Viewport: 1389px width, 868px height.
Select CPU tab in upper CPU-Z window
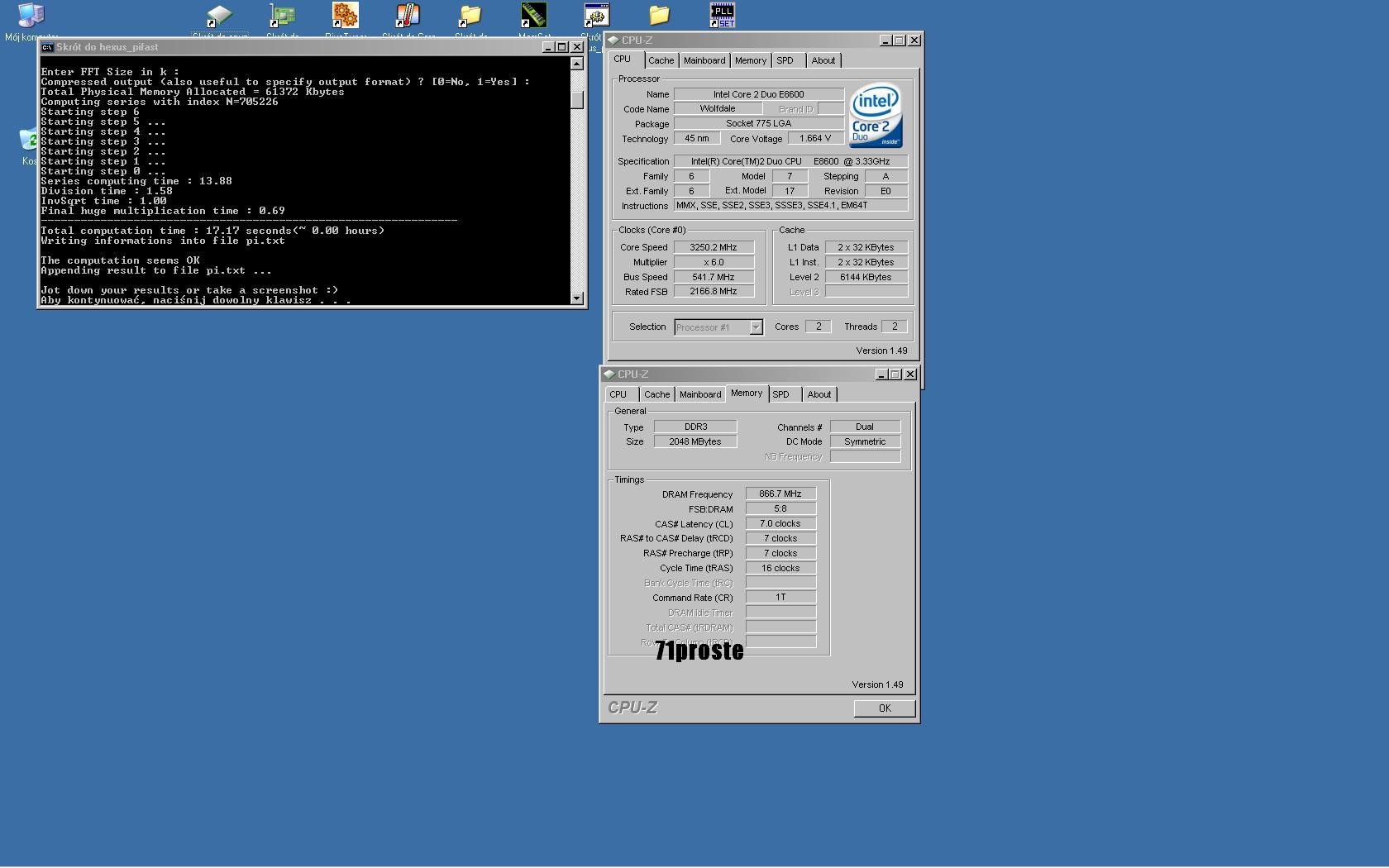tap(623, 60)
